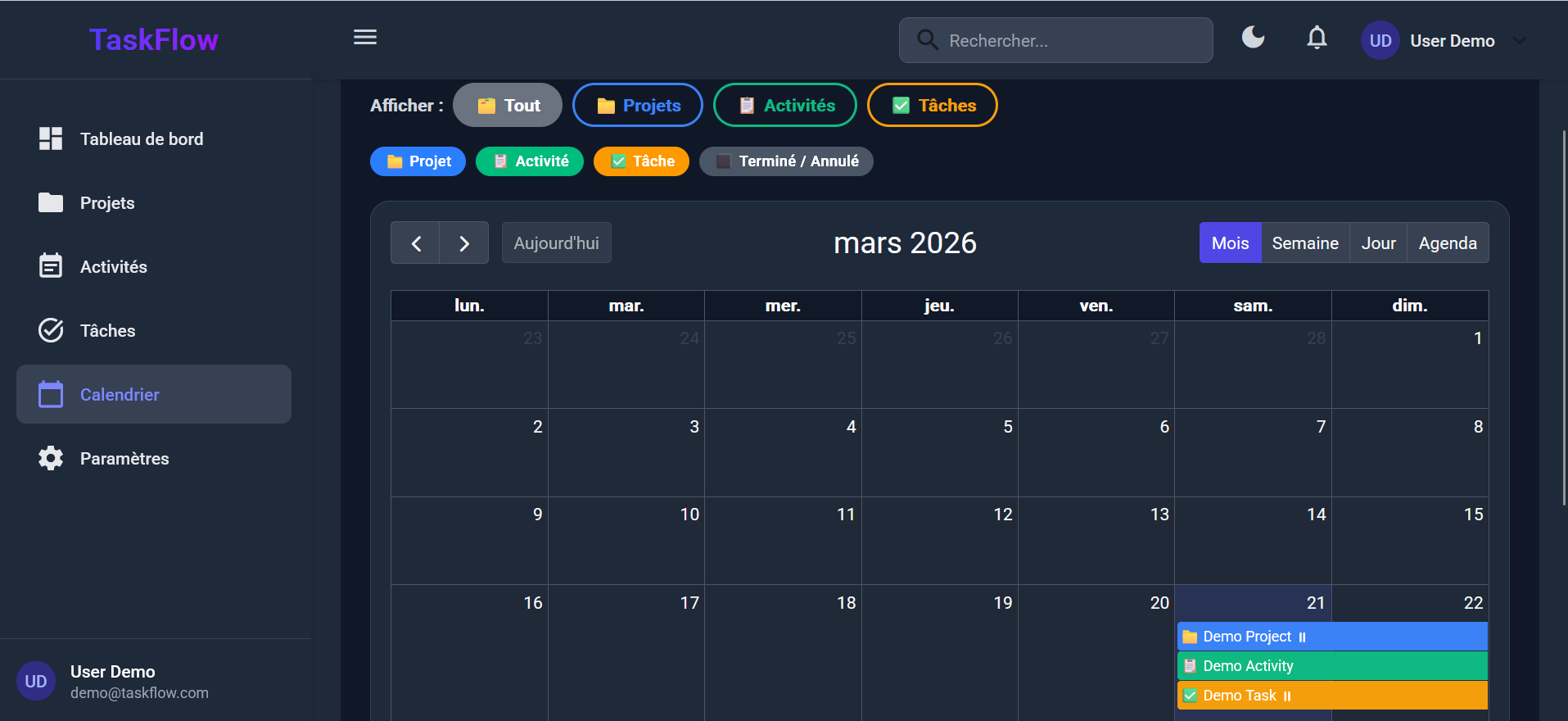
Task: Show all items with the Tout filter
Action: [508, 105]
